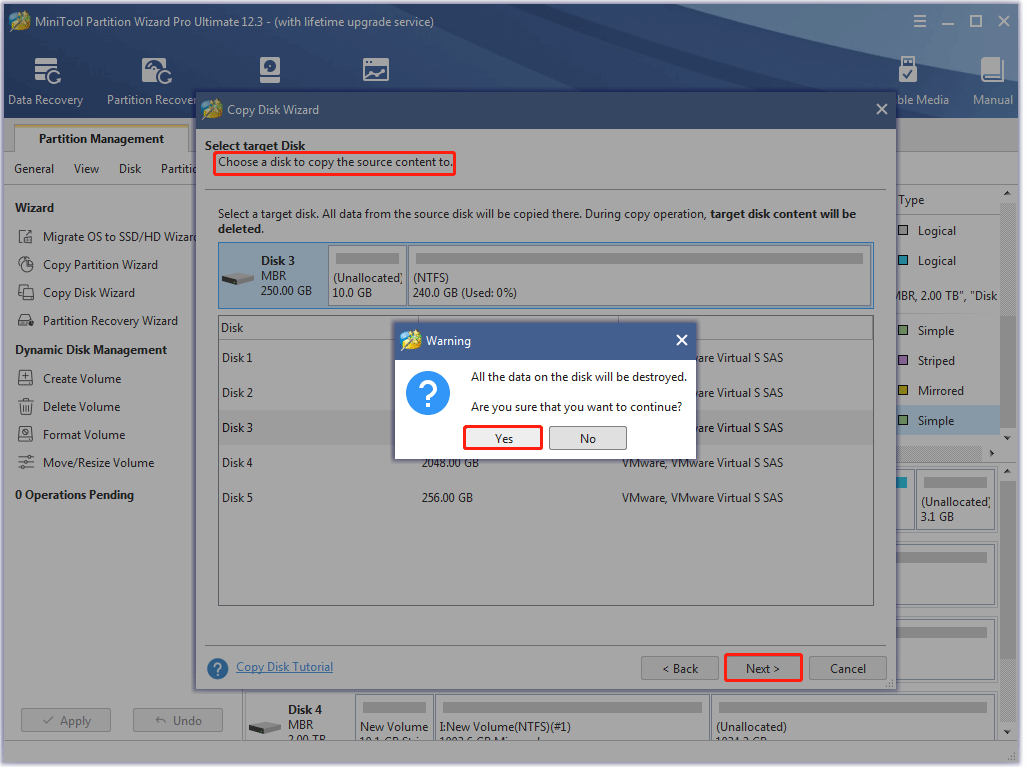Launch Migrate OS to SSD/HD Wizard
Viewport: 1027px width, 770px height.
point(107,238)
